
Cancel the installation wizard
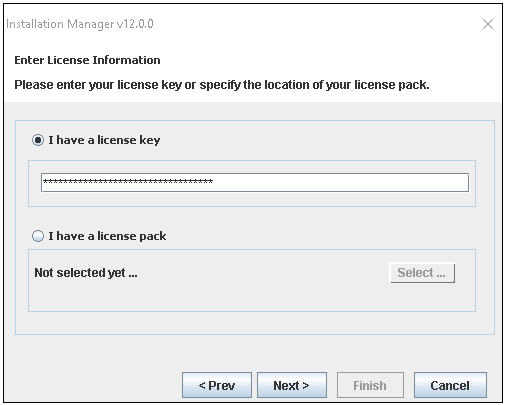pyautogui.click(x=450, y=385)
